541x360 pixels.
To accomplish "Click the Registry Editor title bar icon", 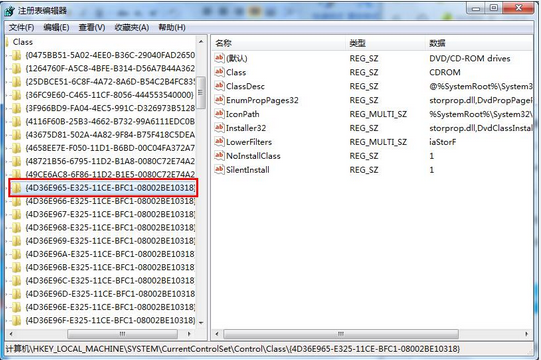I will point(10,11).
